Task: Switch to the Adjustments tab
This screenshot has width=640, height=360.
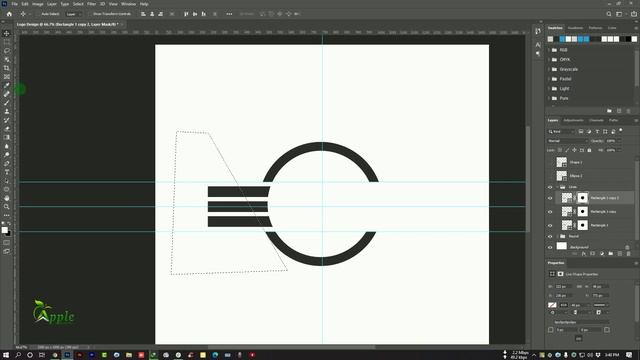Action: pos(573,120)
